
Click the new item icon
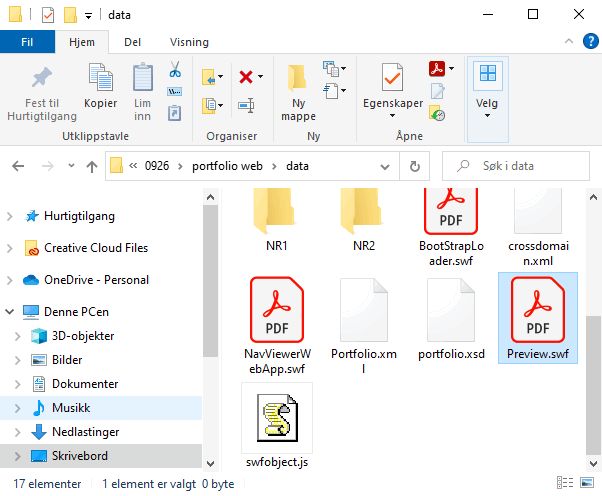point(331,69)
